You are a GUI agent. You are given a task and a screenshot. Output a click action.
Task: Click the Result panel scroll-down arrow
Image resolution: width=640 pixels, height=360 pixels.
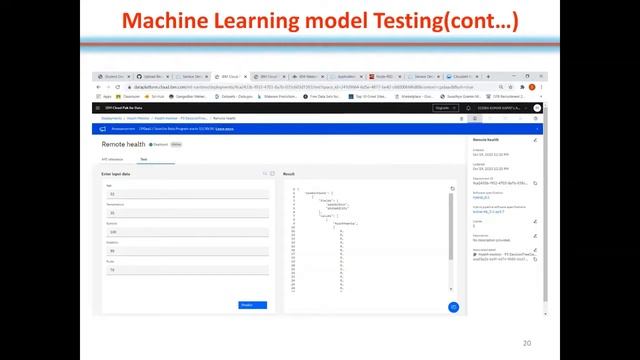pyautogui.click(x=451, y=289)
